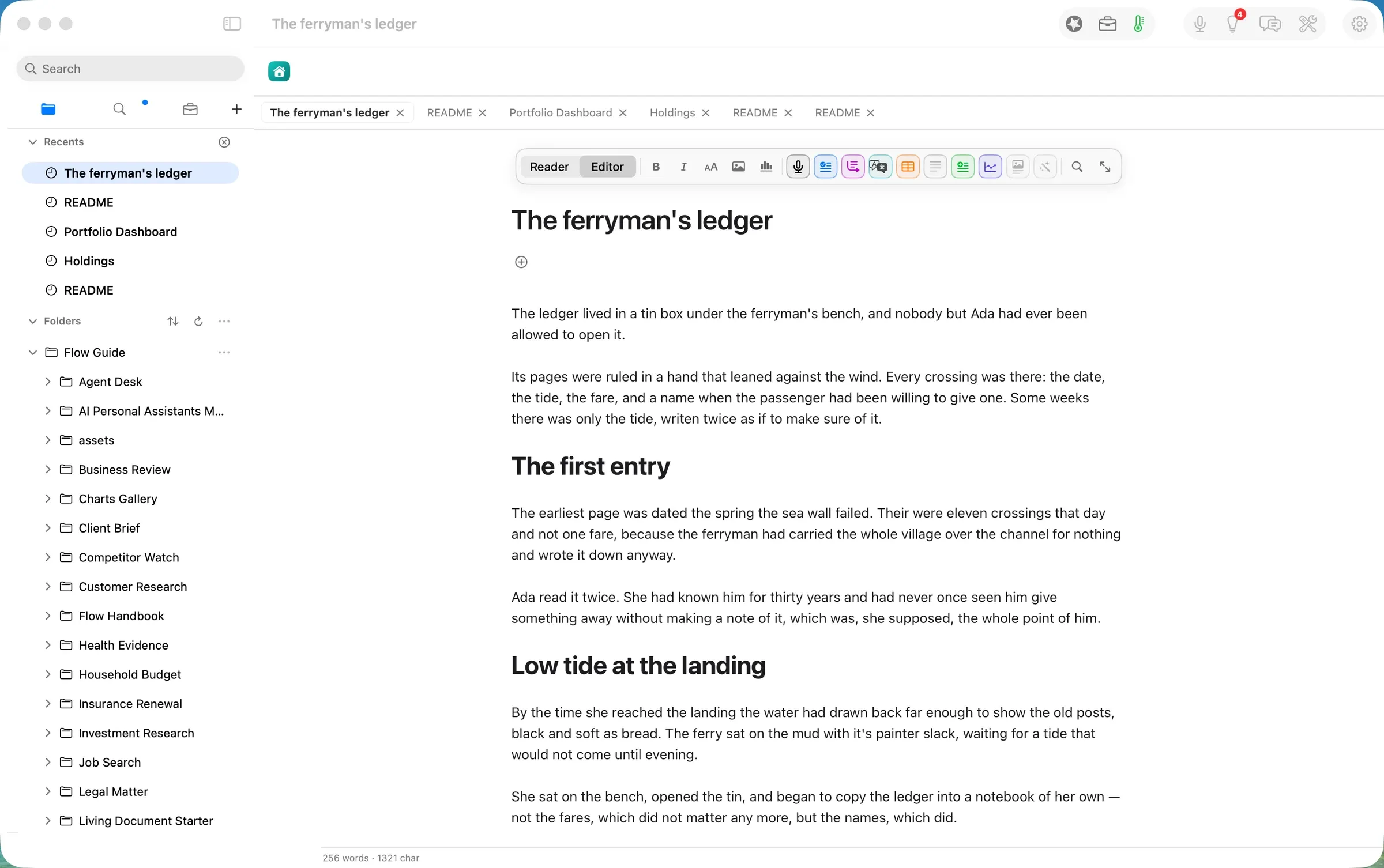Clear the Recents list

[224, 142]
